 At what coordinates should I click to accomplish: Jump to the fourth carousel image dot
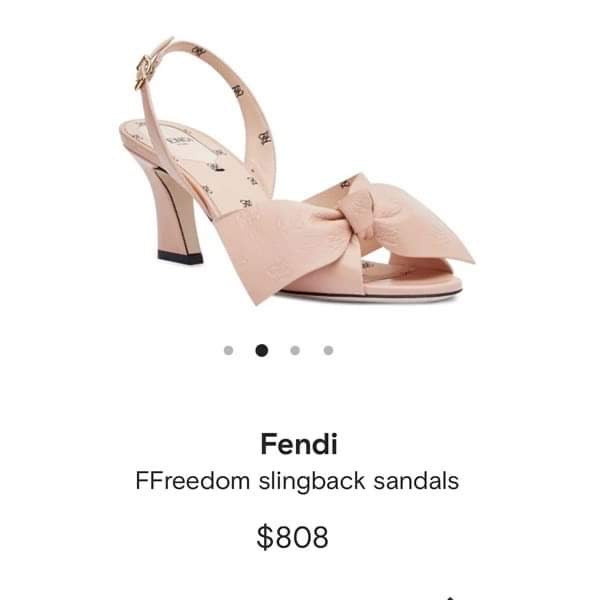(328, 351)
